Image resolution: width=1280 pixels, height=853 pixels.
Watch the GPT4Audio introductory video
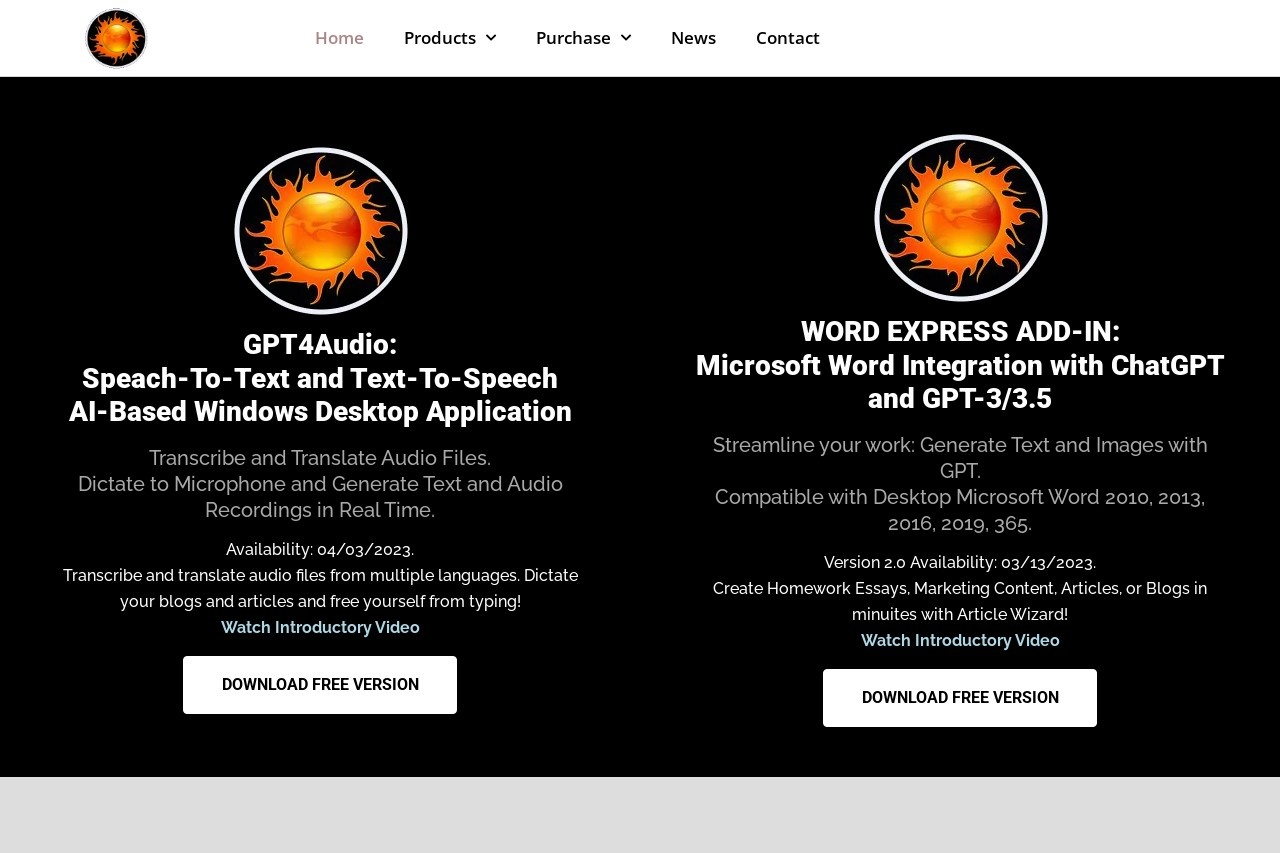320,628
